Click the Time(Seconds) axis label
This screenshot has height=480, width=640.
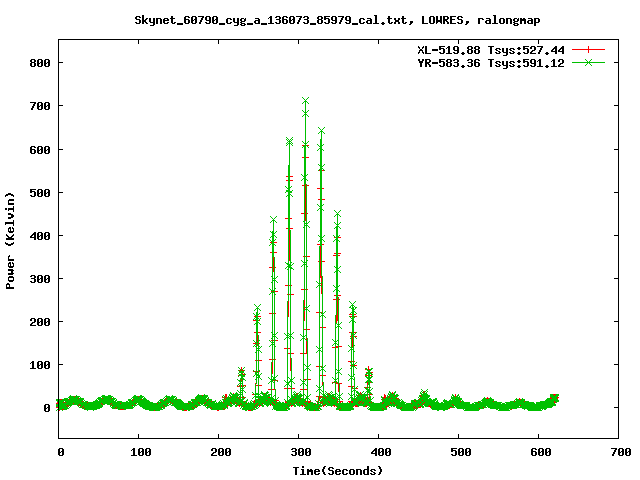click(x=338, y=471)
